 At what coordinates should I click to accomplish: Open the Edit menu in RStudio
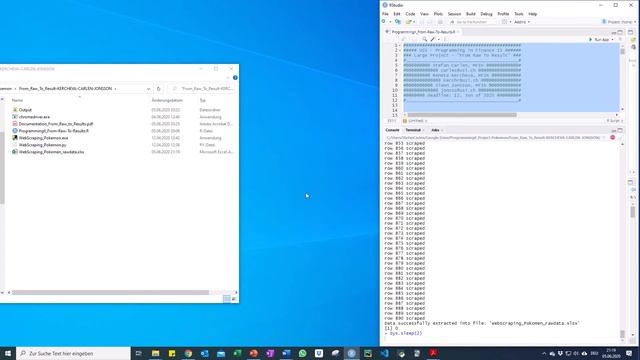397,14
